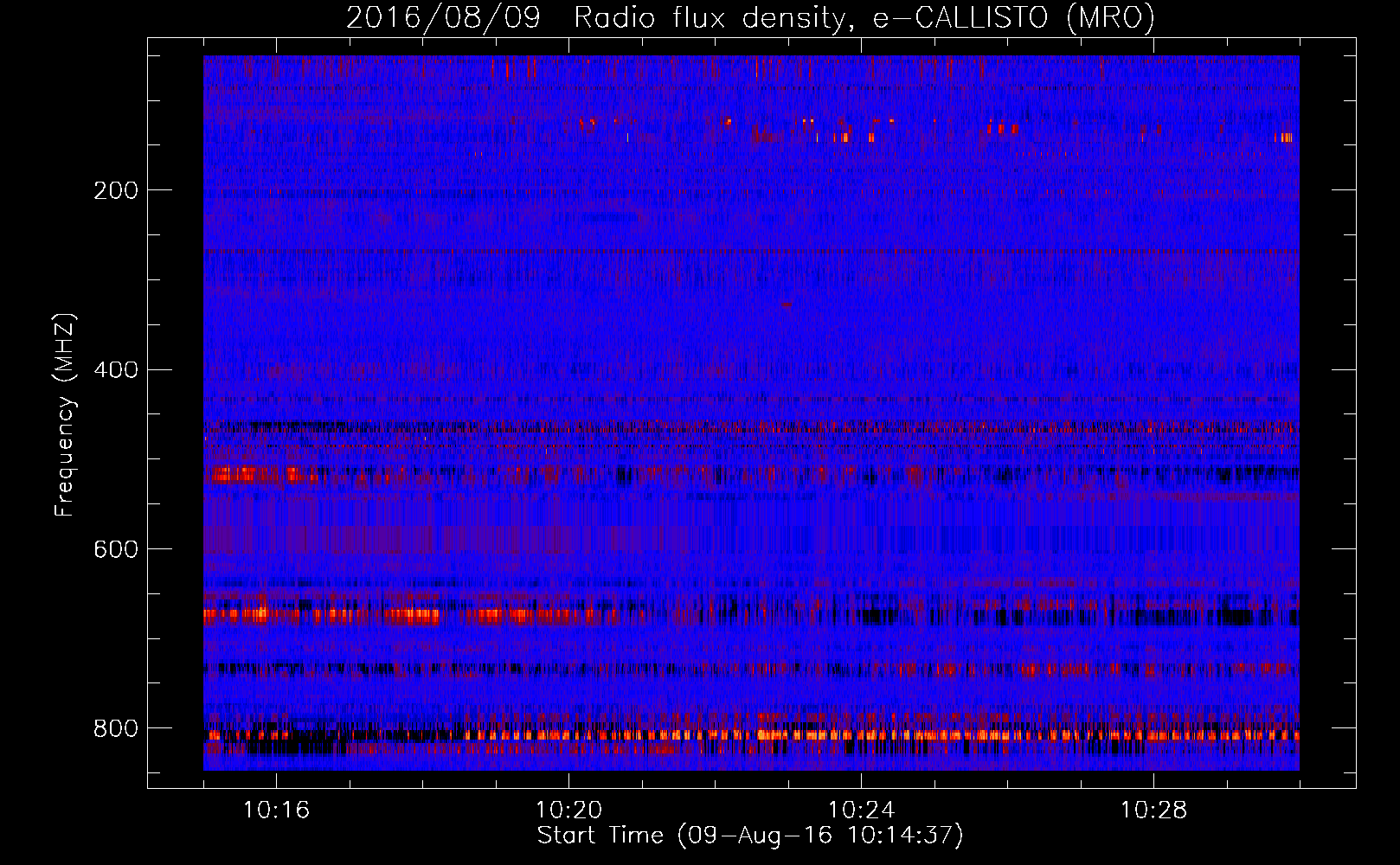
Task: Click the "Frequency (MHZ)" axis label
Action: pos(64,415)
